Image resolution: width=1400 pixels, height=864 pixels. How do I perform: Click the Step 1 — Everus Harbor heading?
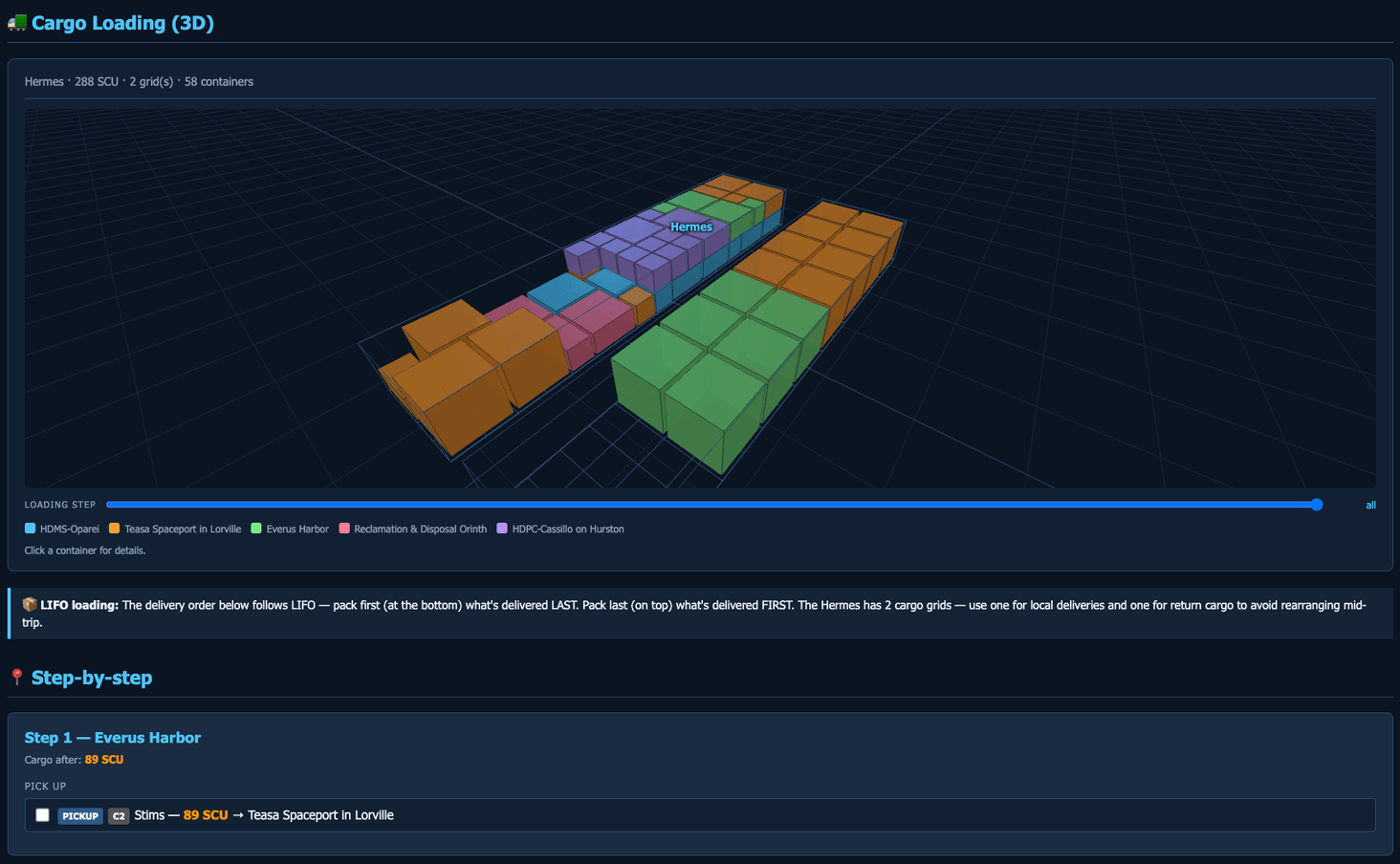(x=113, y=738)
